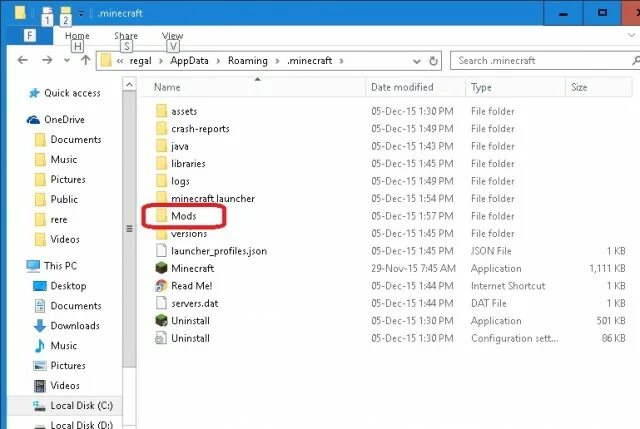Click the launcher_profiles.json file icon
The width and height of the screenshot is (640, 429).
pos(162,251)
